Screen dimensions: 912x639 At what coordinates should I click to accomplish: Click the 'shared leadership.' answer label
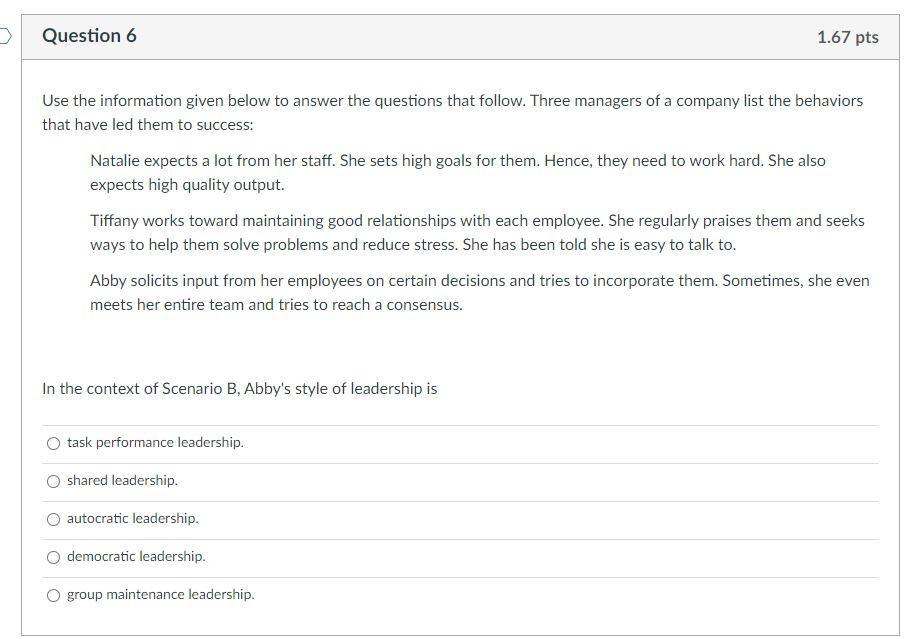[x=122, y=480]
